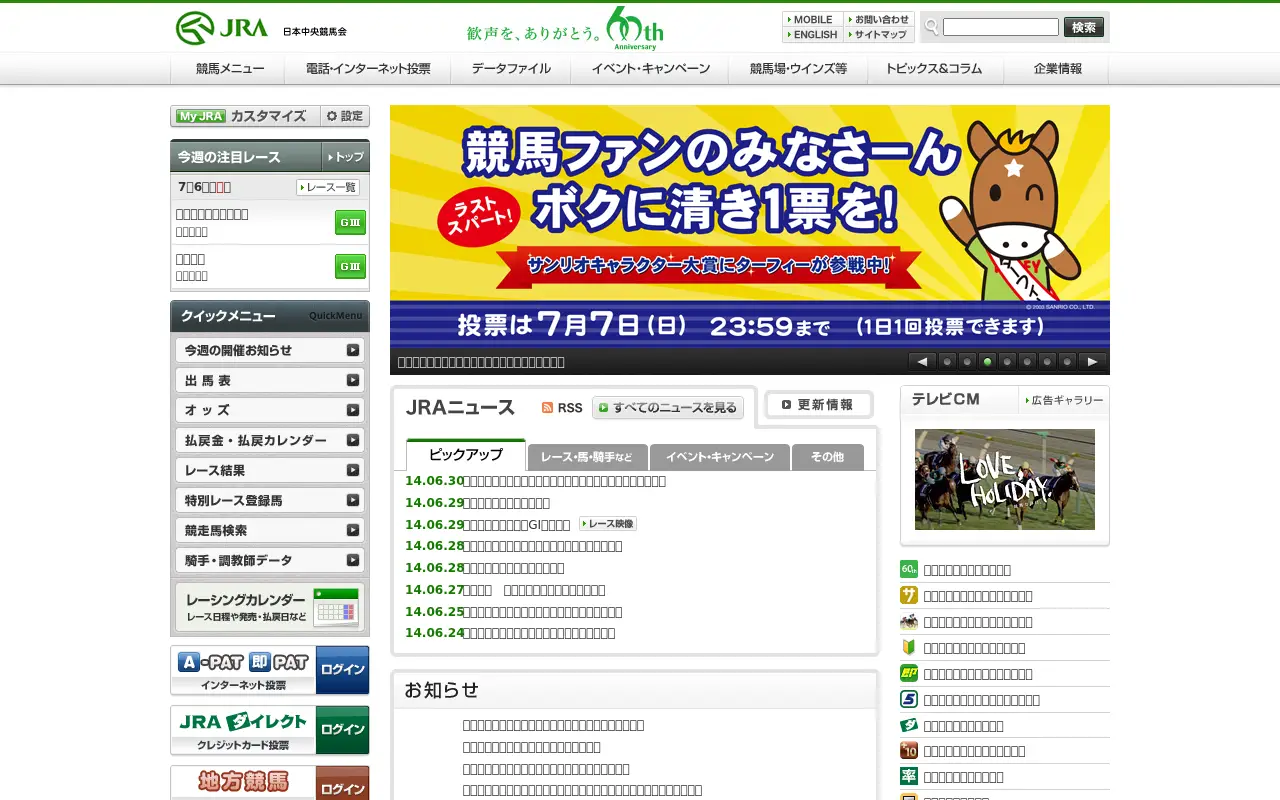This screenshot has width=1280, height=800.
Task: Select the last banner slide dot
Action: pos(1067,361)
